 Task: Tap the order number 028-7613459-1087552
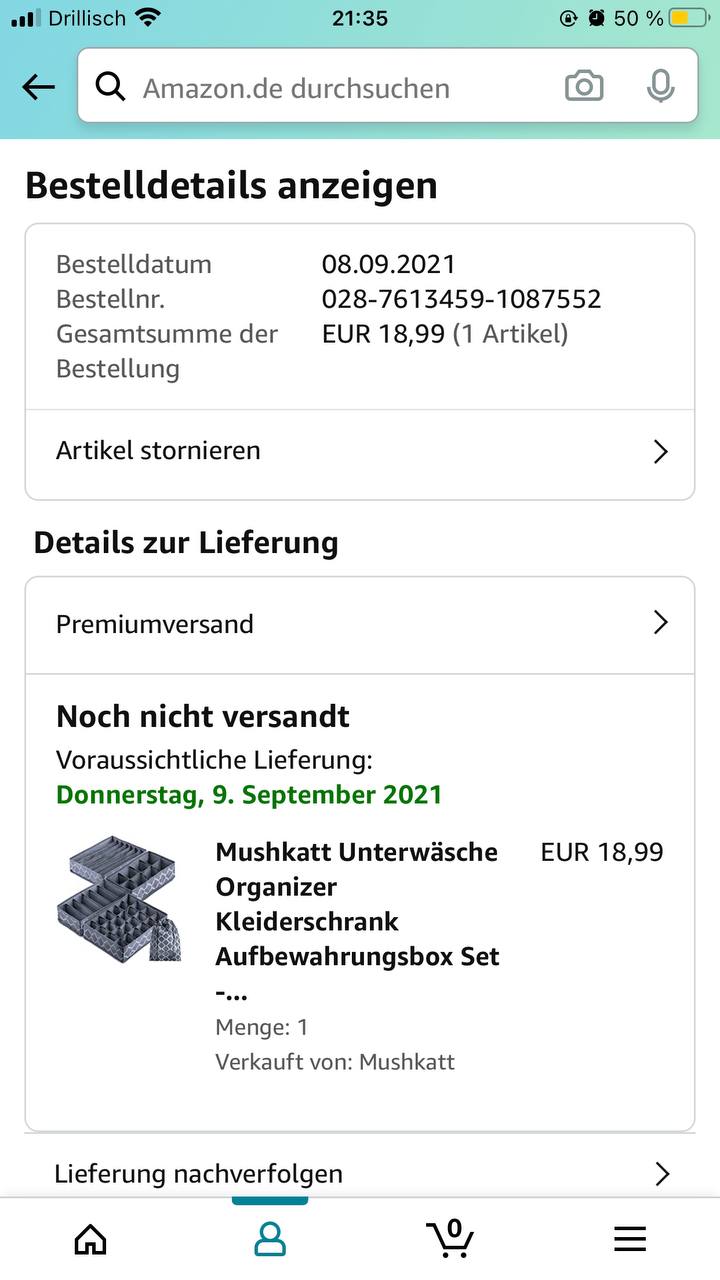pos(461,299)
